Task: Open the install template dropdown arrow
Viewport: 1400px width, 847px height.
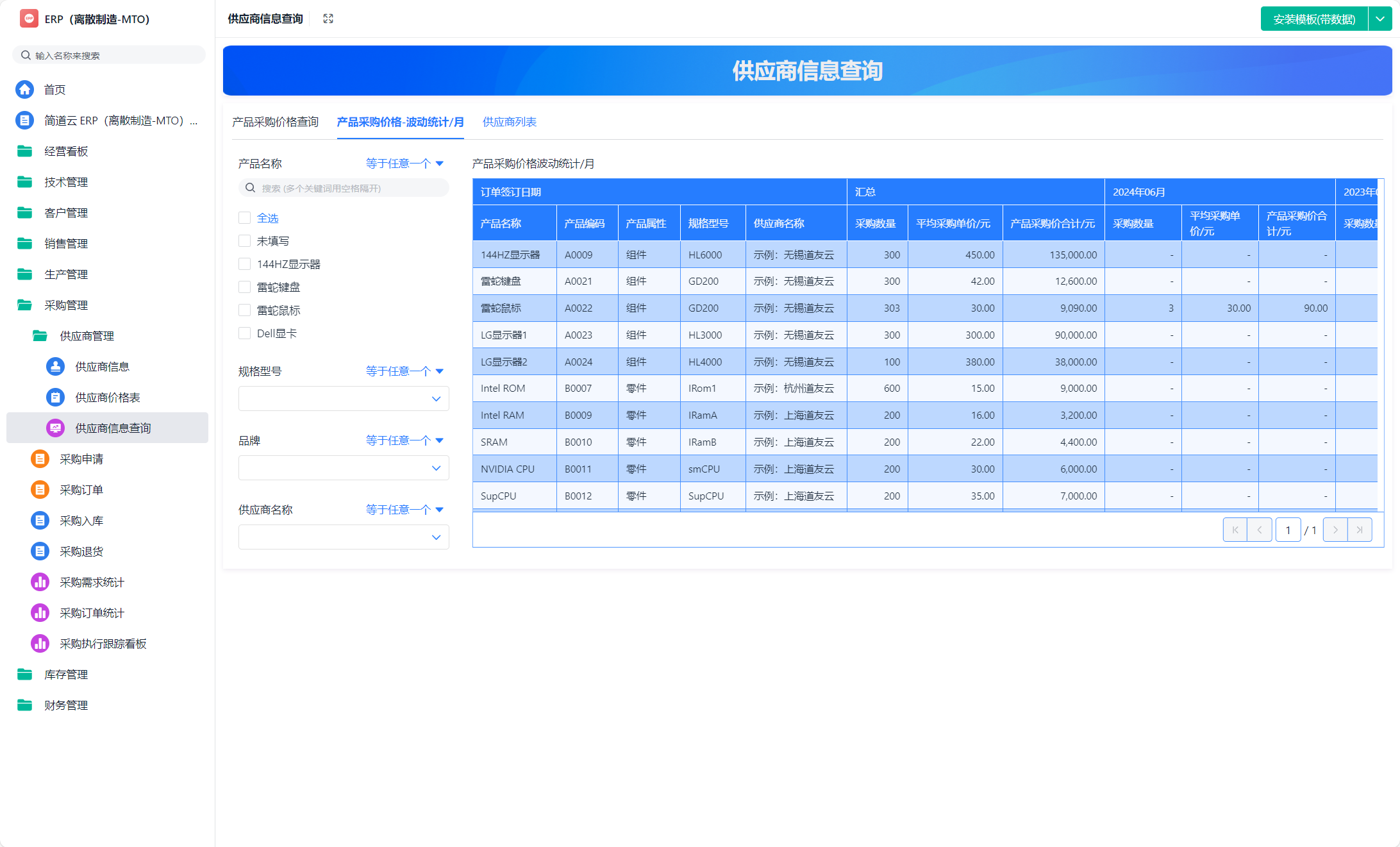Action: 1380,19
